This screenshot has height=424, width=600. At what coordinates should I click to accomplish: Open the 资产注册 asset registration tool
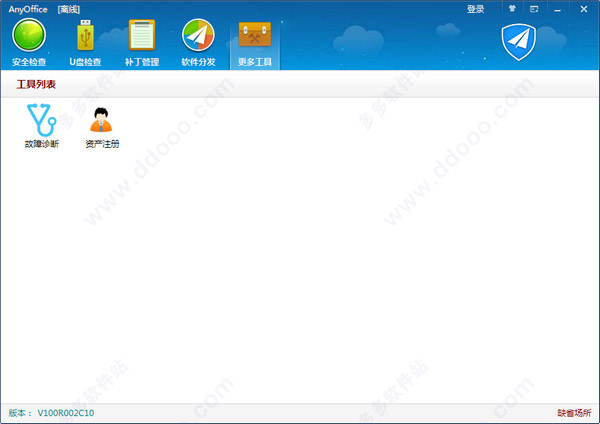(102, 128)
